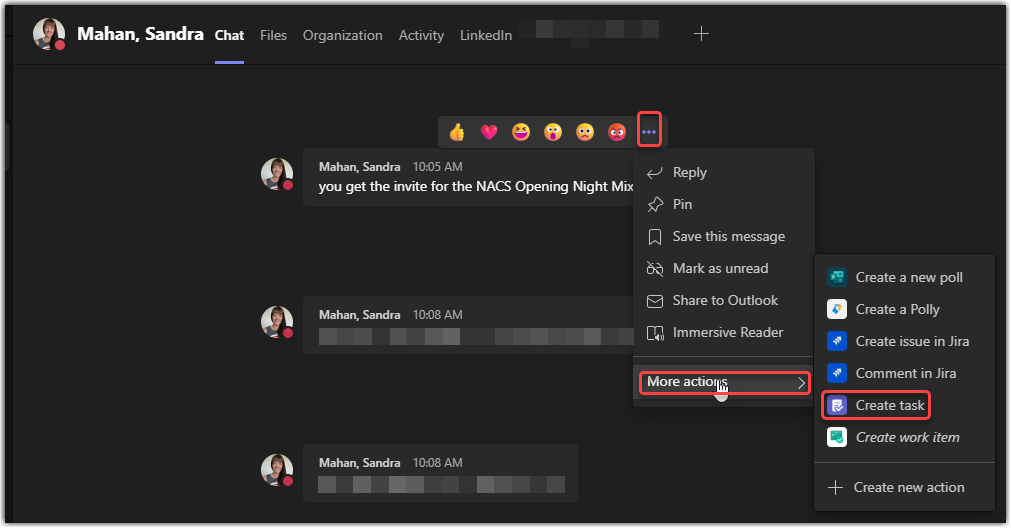React with the angry emoji
Image resolution: width=1011 pixels, height=528 pixels.
point(617,132)
